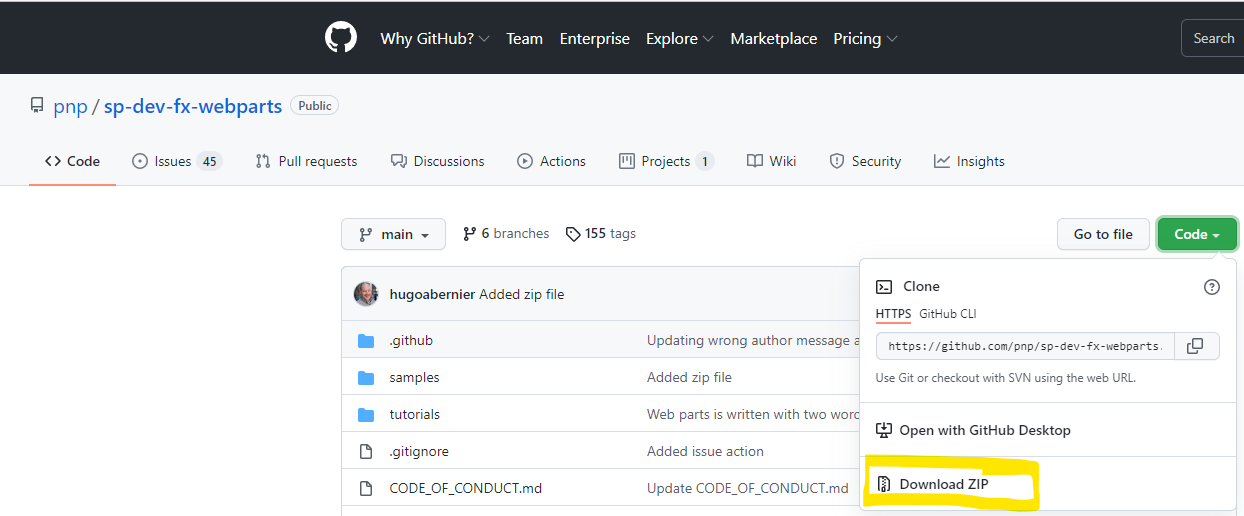
Task: Switch to the Code tab
Action: [x=72, y=161]
